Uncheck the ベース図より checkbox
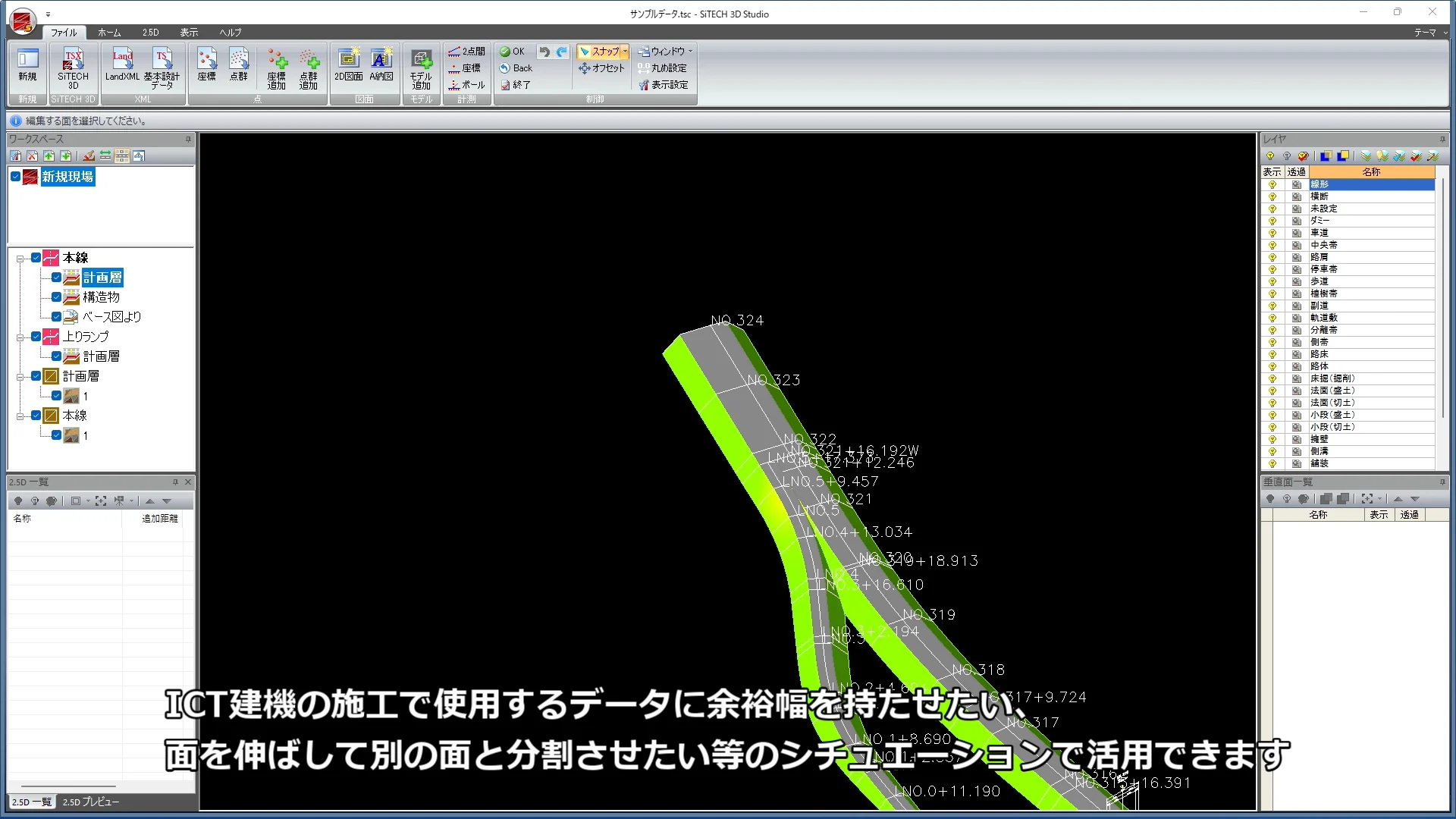The height and width of the screenshot is (819, 1456). click(56, 317)
